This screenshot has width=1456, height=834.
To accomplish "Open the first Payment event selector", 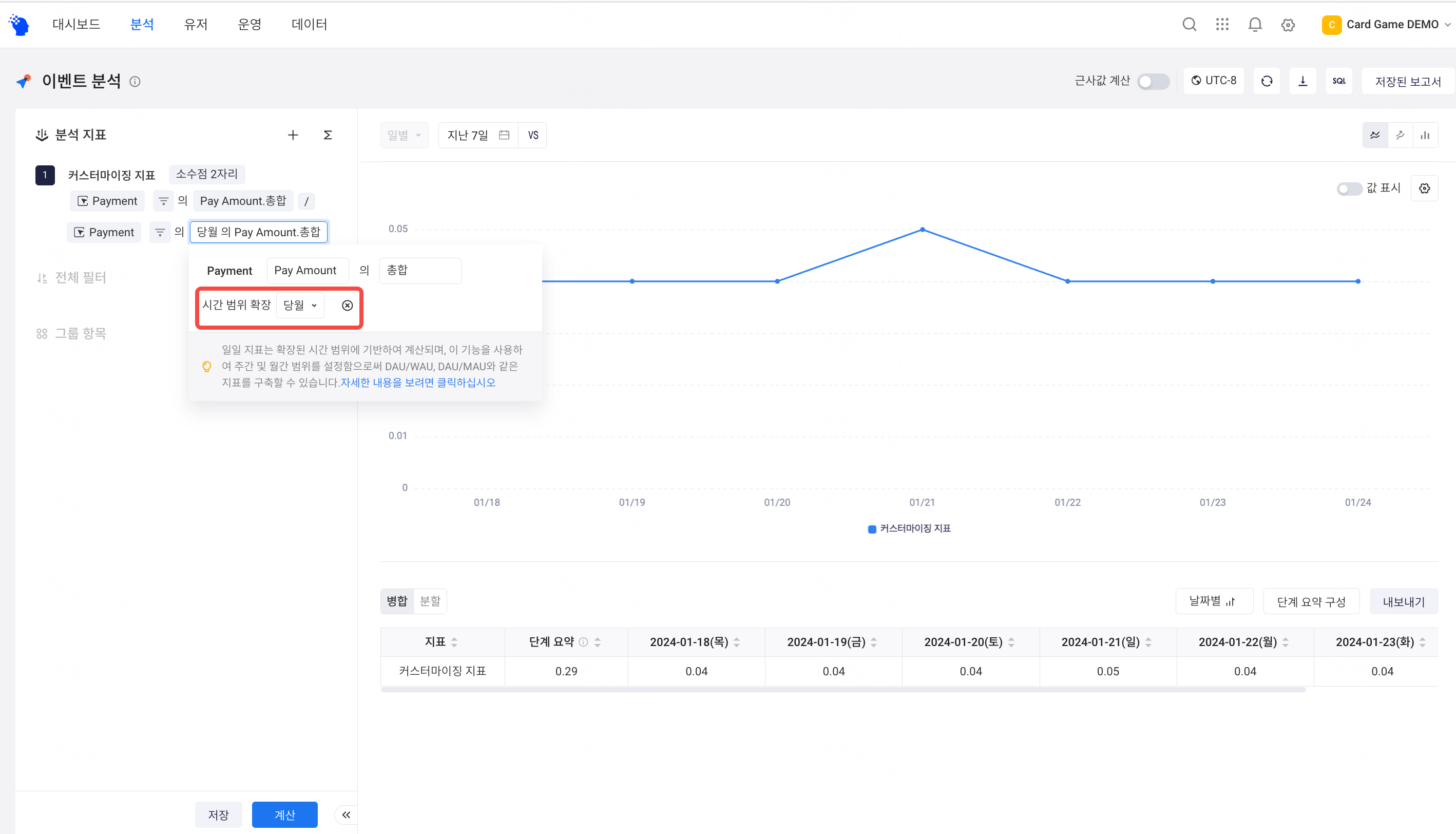I will pos(107,201).
